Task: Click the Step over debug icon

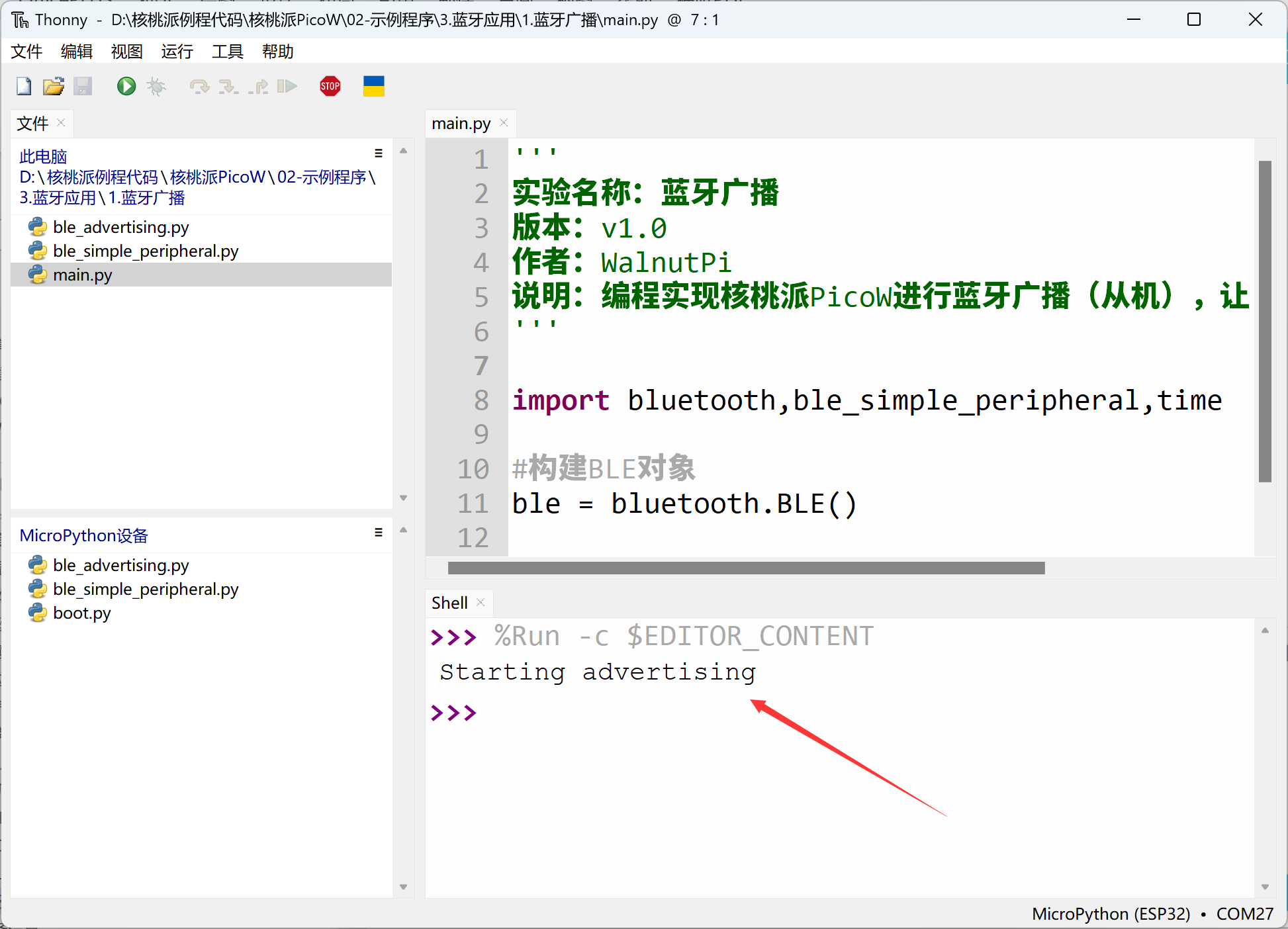Action: [199, 86]
